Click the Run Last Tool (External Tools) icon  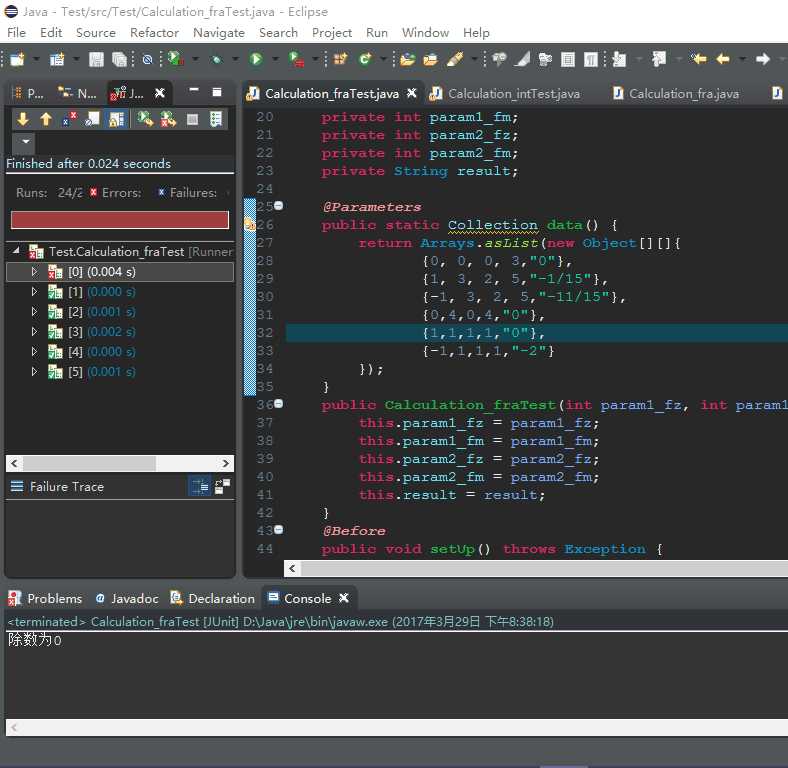tap(296, 59)
